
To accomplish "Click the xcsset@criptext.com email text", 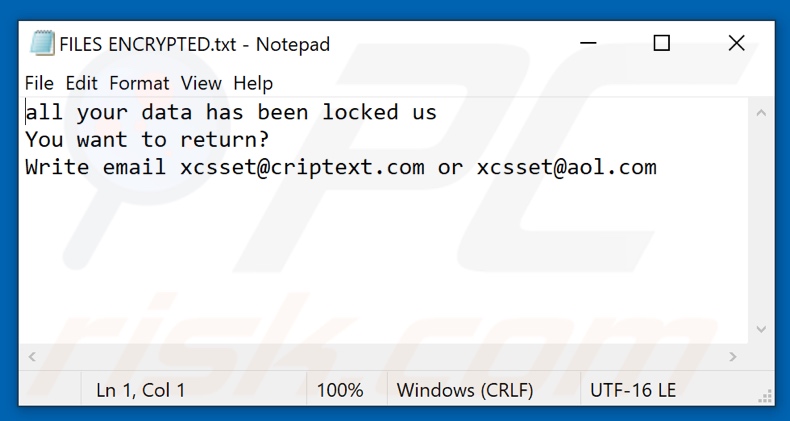I will click(302, 167).
